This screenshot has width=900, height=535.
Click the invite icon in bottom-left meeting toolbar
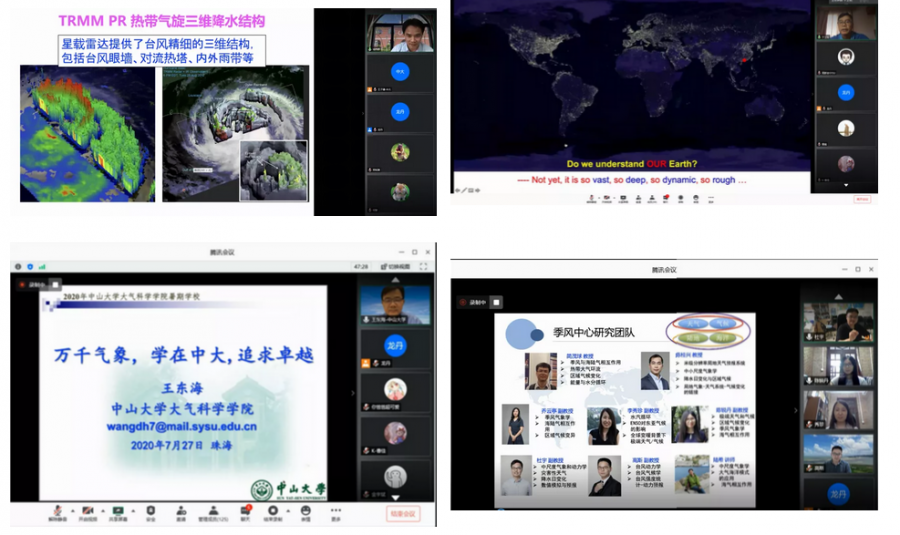pyautogui.click(x=181, y=511)
